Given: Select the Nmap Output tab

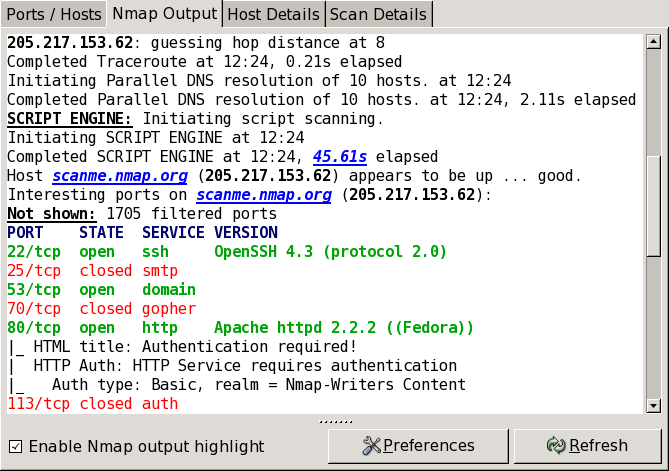Looking at the screenshot, I should 164,14.
